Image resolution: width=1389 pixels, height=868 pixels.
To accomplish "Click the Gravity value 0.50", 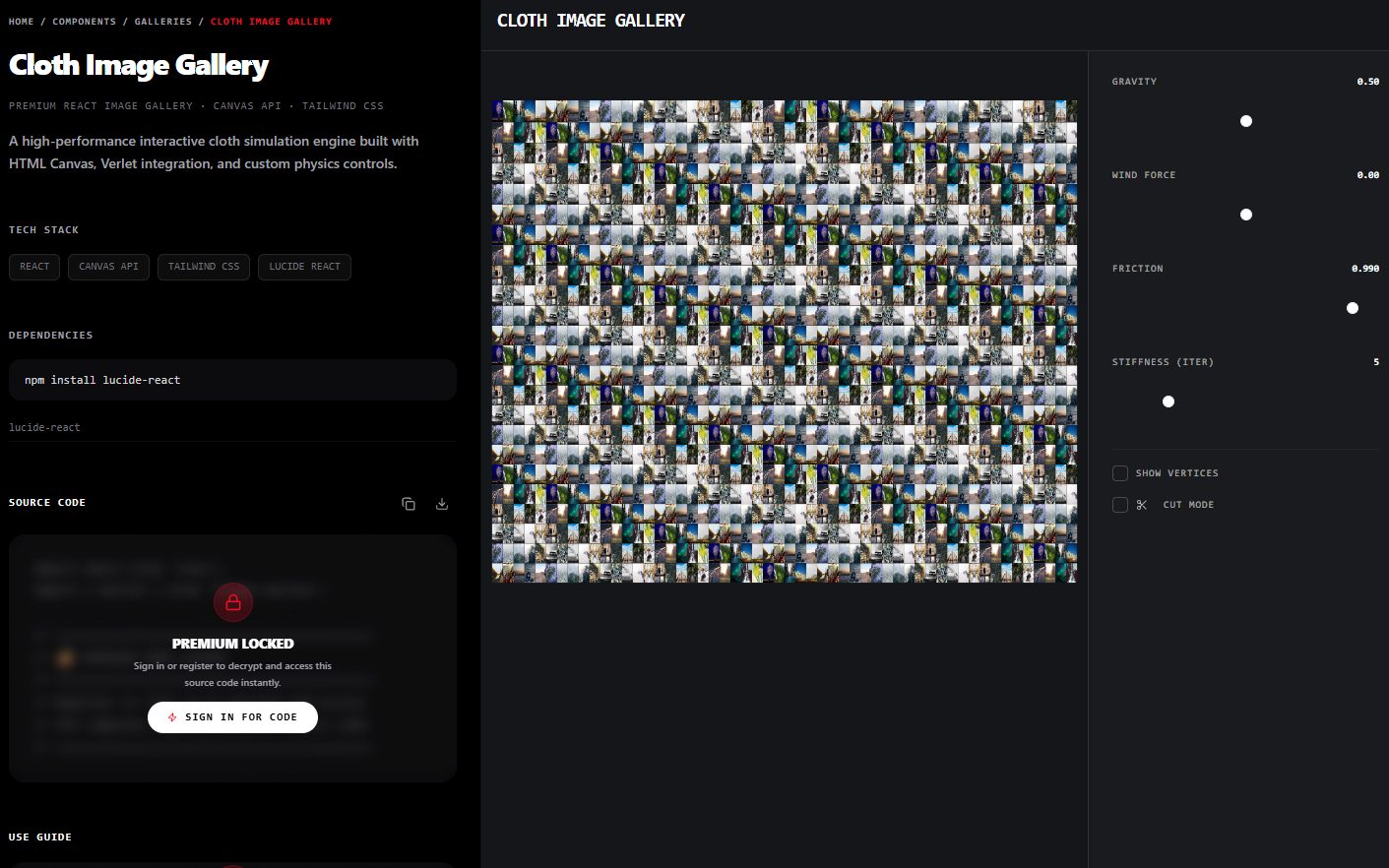I will 1368,82.
